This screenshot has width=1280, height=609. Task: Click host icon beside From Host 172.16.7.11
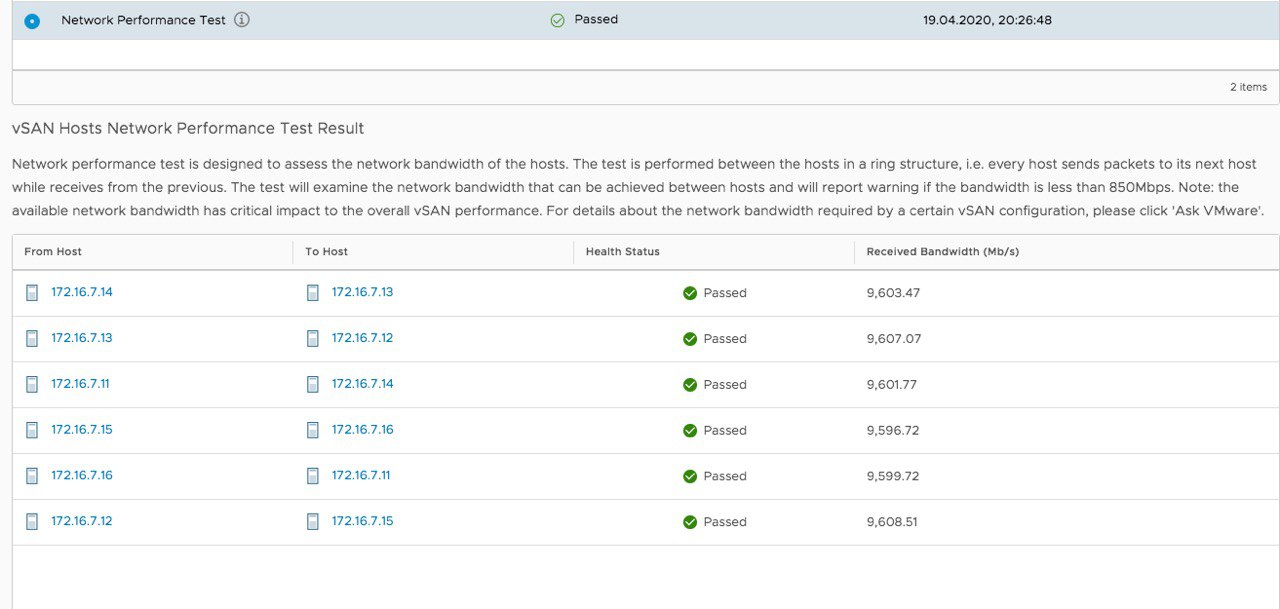(x=33, y=384)
